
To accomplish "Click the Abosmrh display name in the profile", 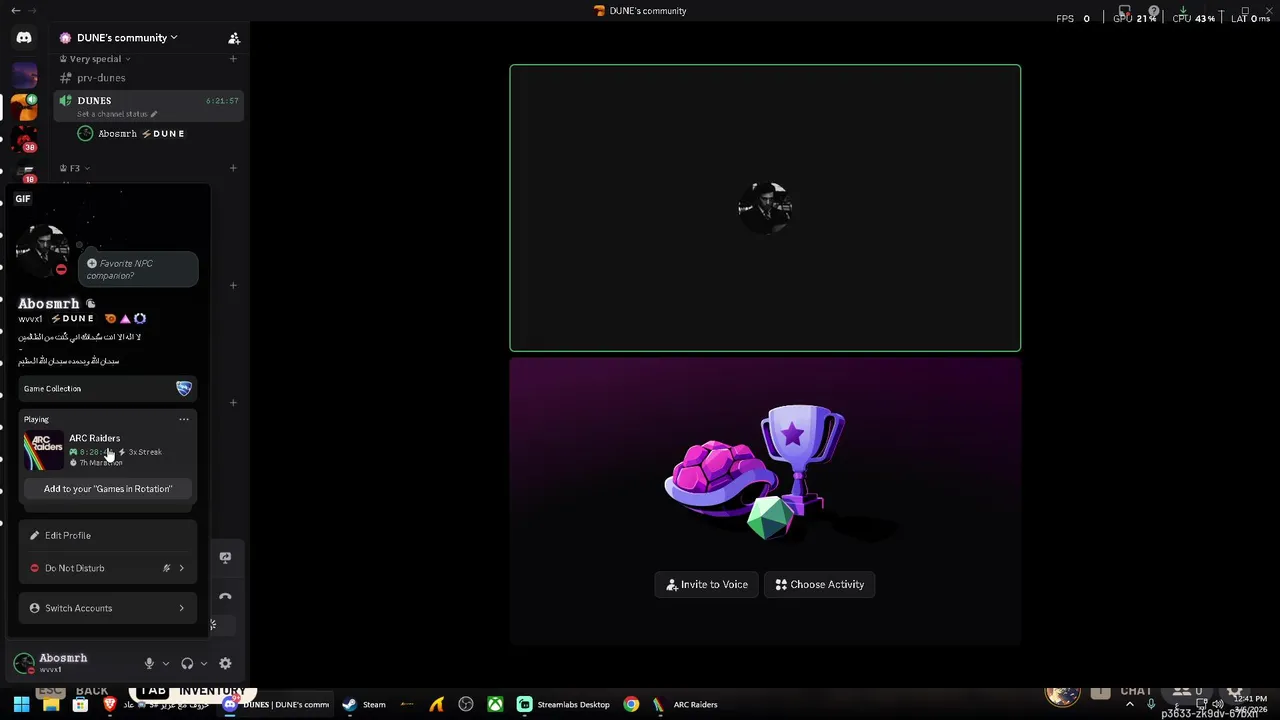I will [x=48, y=303].
